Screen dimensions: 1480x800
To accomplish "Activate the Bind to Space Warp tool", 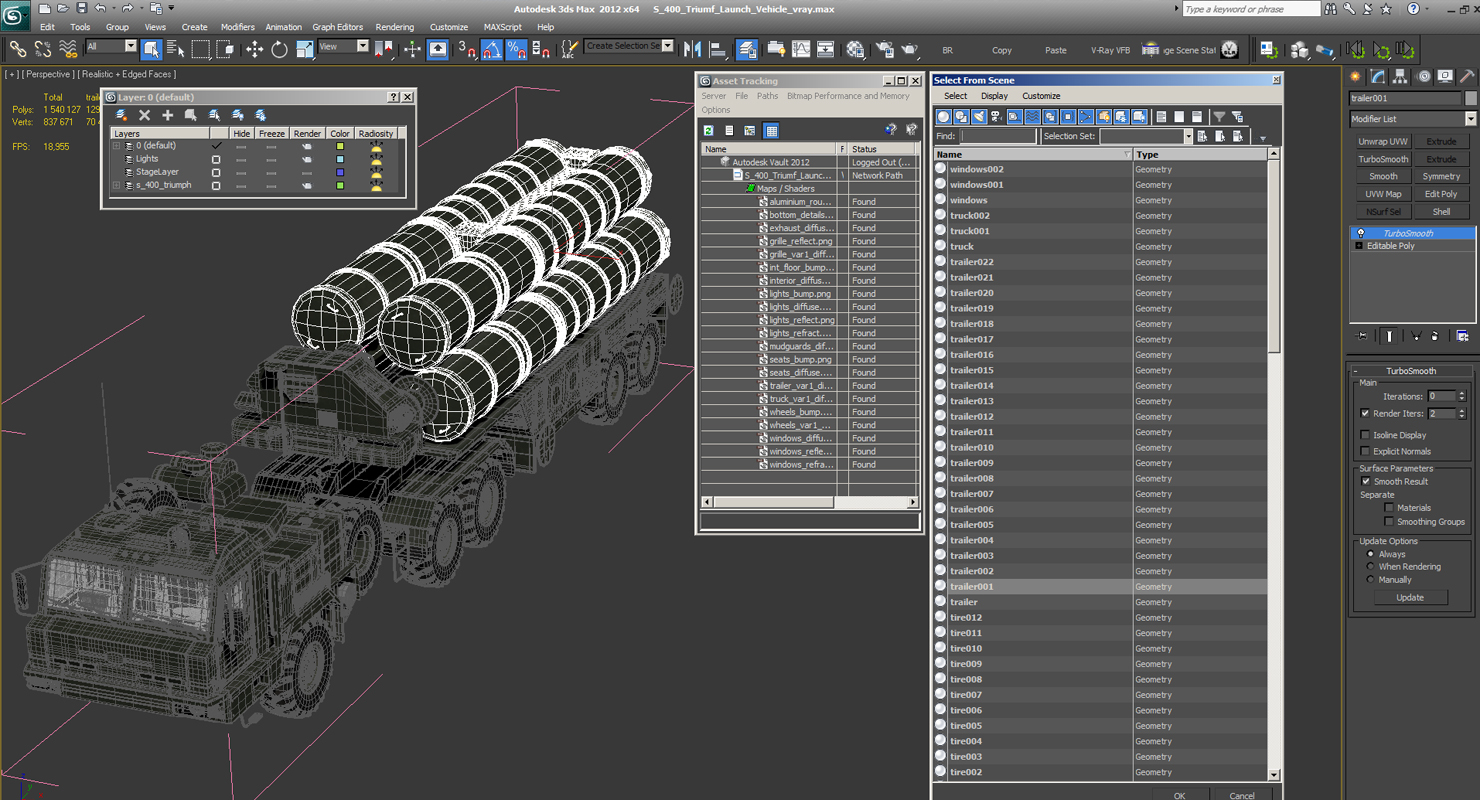I will pyautogui.click(x=68, y=48).
